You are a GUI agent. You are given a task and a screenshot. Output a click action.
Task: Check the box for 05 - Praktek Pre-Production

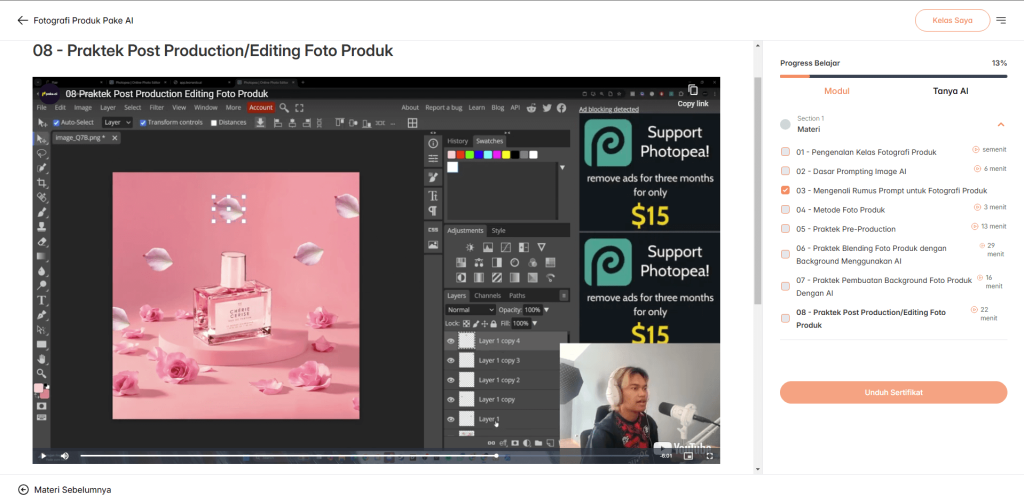coord(785,228)
